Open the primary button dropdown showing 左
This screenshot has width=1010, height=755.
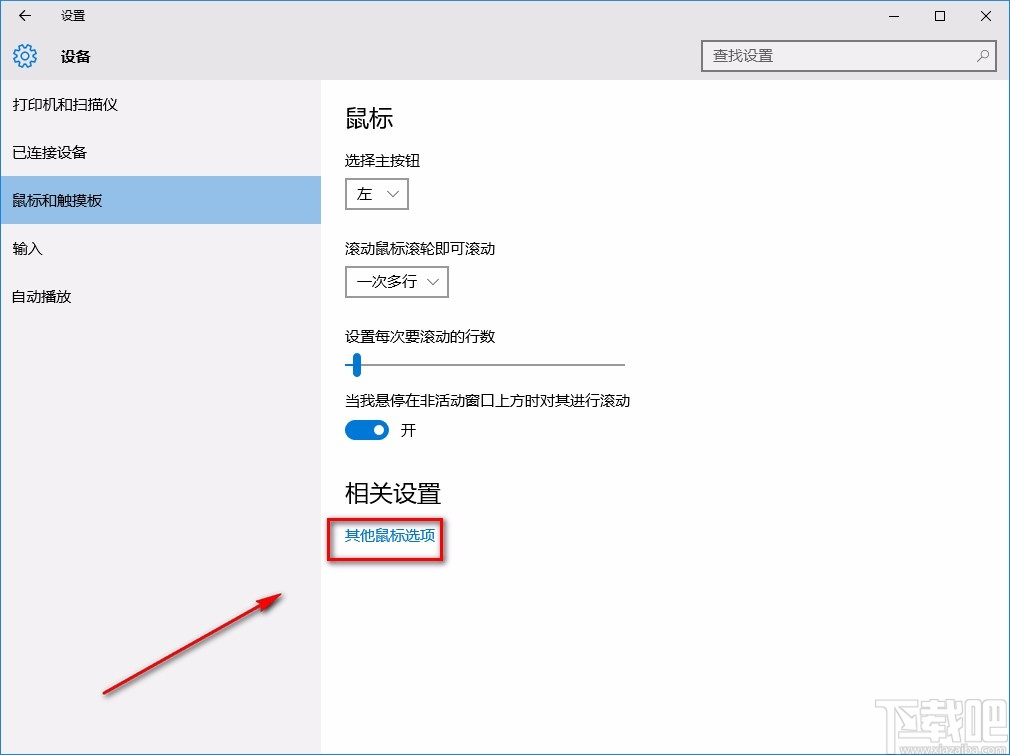(x=377, y=194)
